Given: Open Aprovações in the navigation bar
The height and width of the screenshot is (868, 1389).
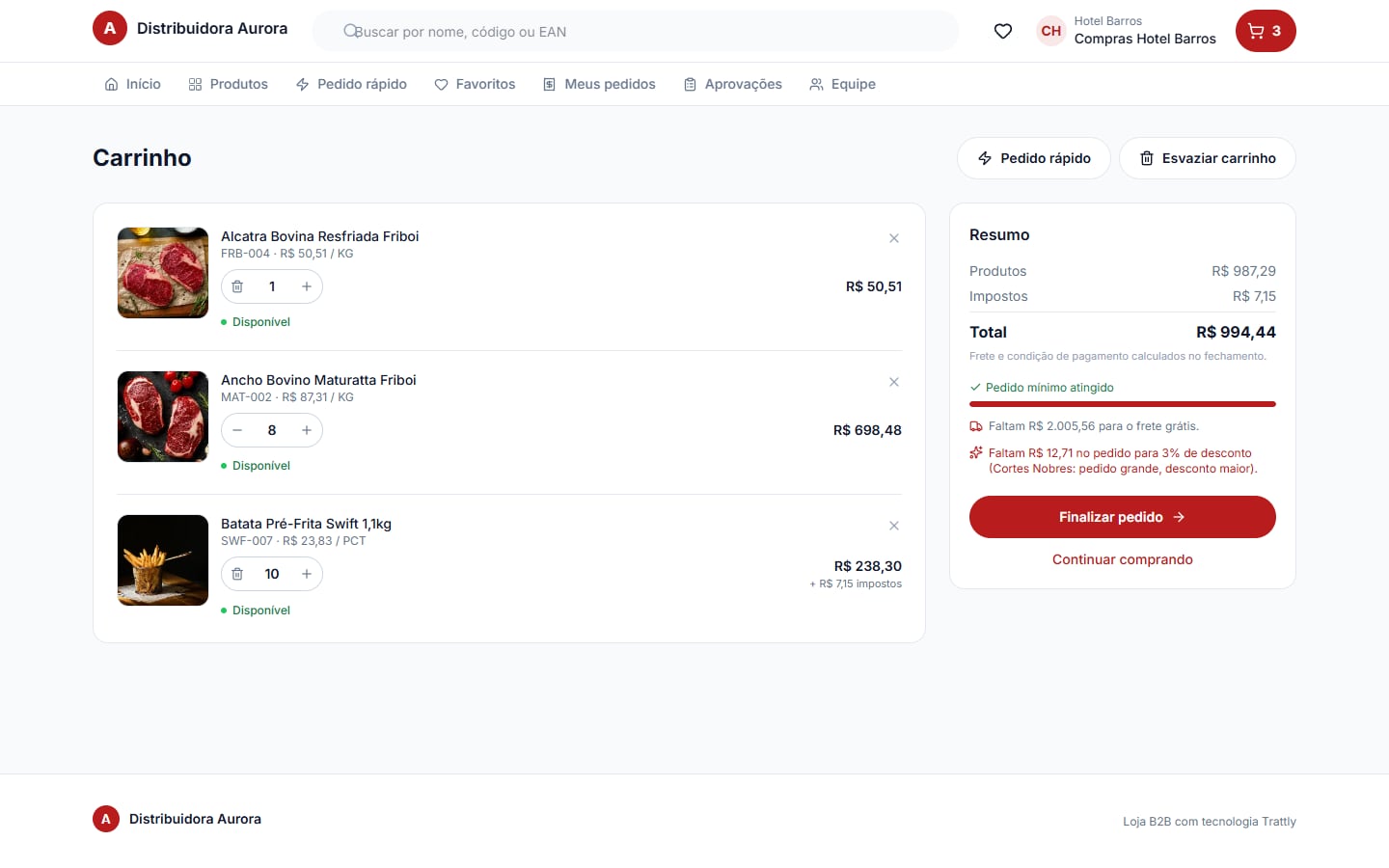Looking at the screenshot, I should 733,84.
